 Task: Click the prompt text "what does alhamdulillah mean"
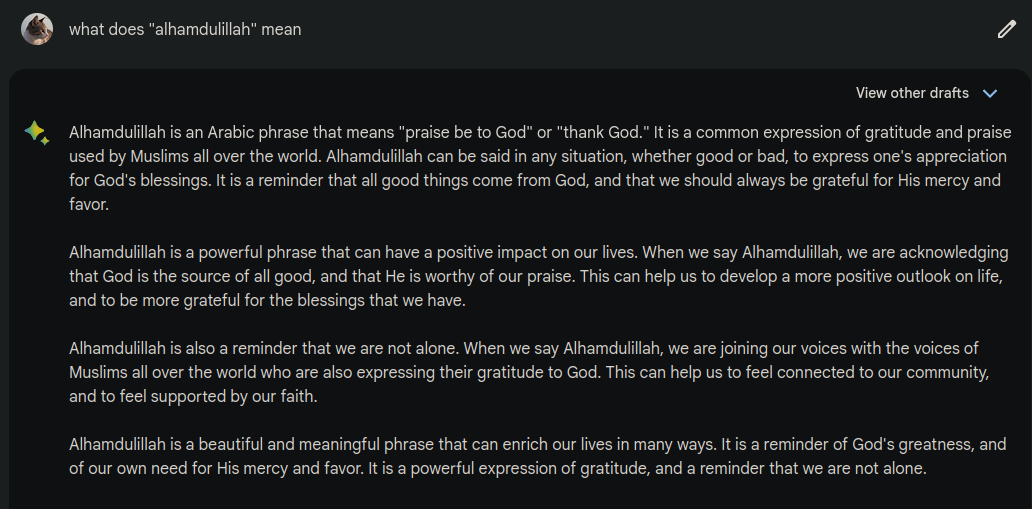pos(185,29)
